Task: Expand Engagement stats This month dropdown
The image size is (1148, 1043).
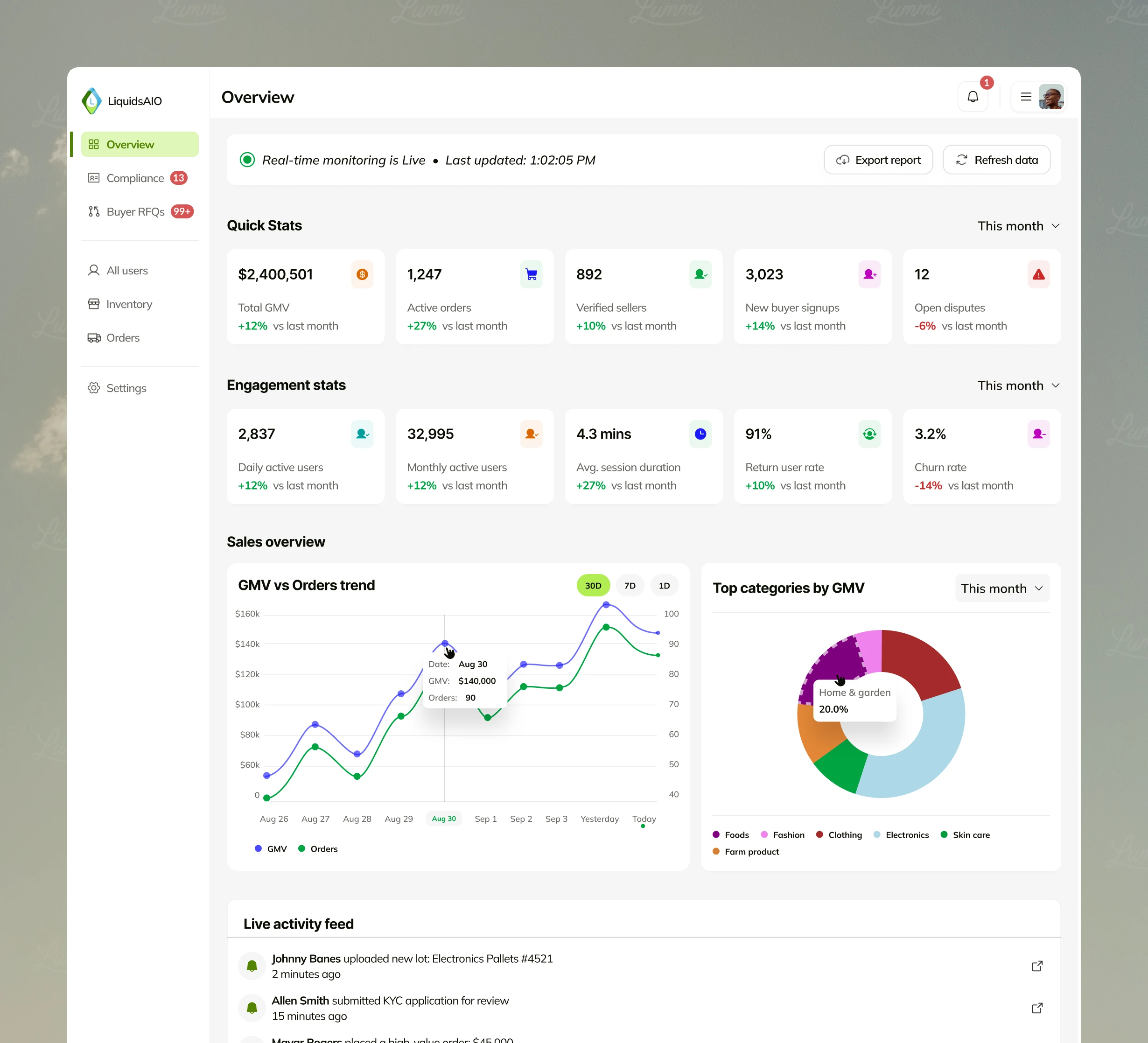Action: click(1019, 385)
